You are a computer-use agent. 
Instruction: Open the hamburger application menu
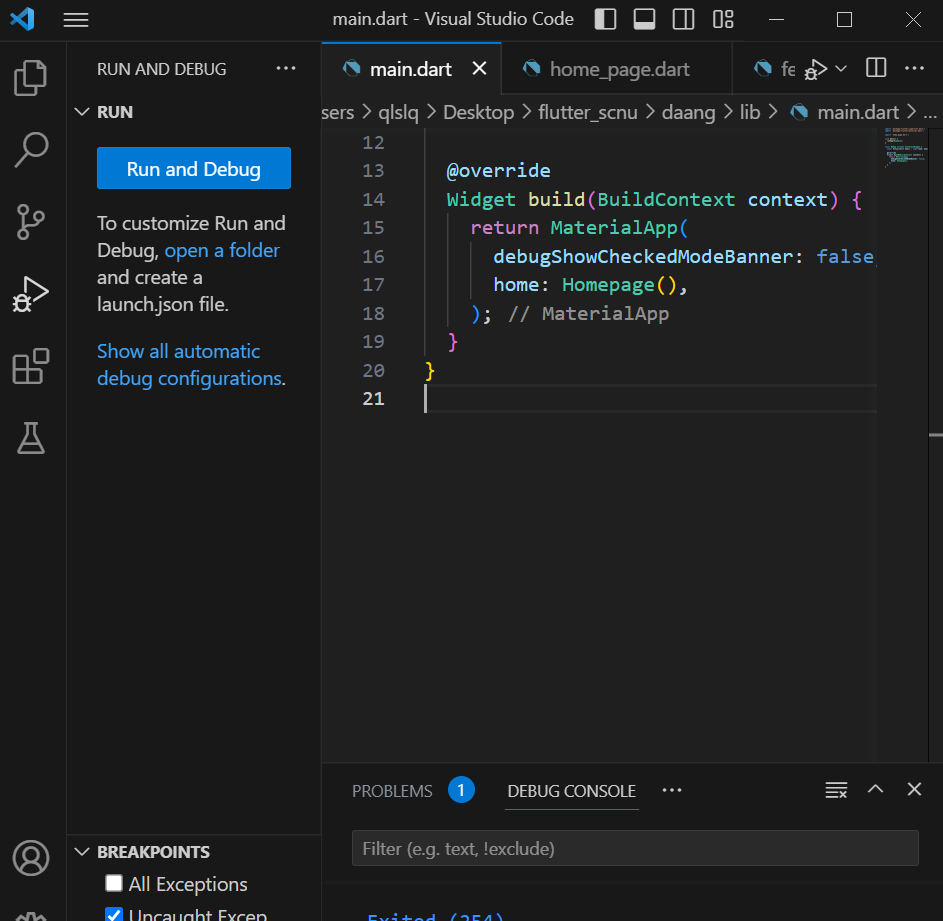click(x=76, y=20)
